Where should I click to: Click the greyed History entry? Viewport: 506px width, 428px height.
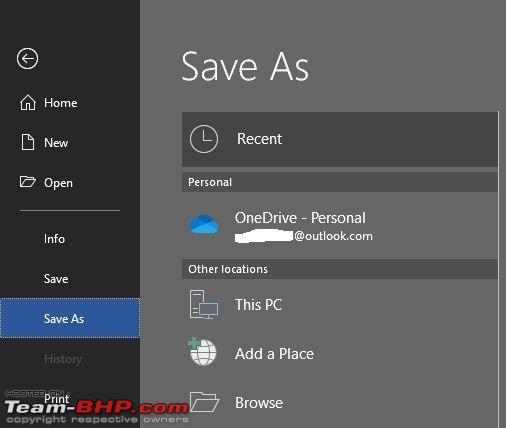point(63,359)
